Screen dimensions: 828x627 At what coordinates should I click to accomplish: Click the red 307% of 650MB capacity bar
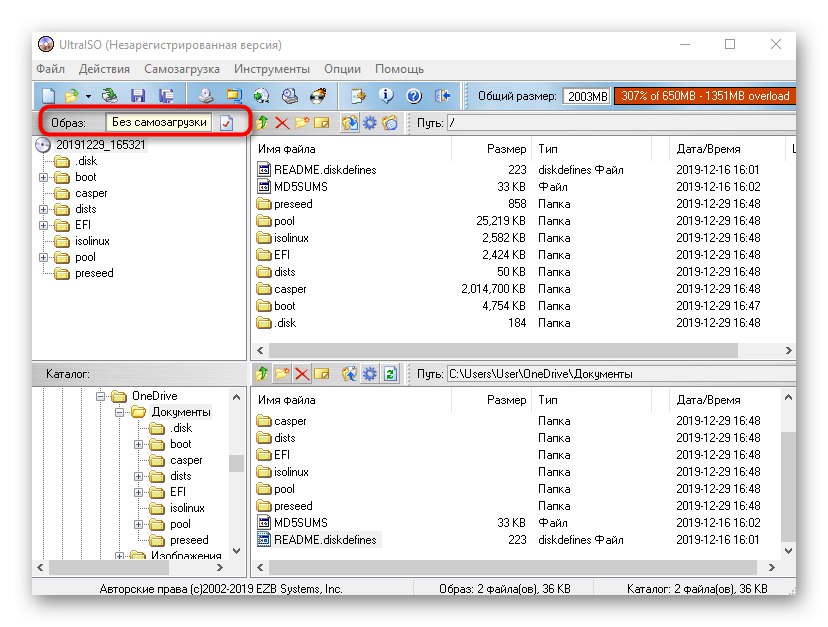705,96
